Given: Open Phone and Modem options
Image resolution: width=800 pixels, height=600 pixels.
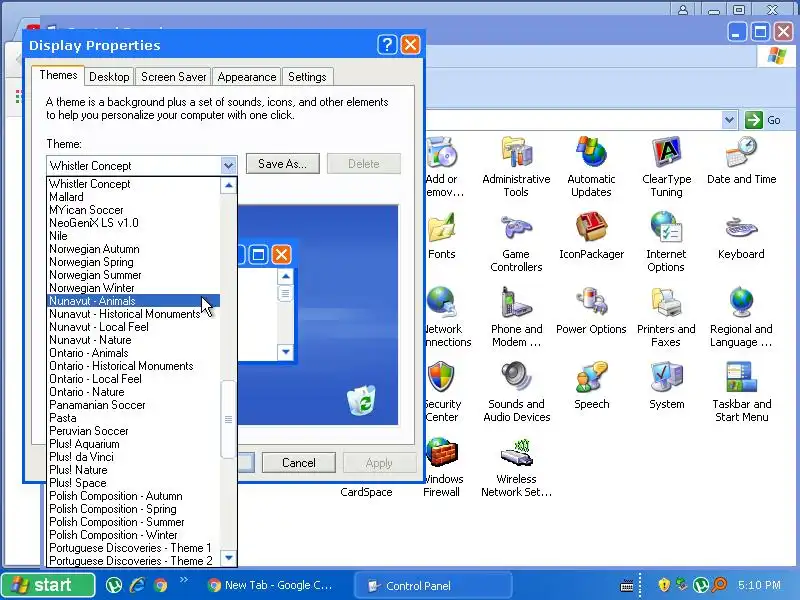Looking at the screenshot, I should point(516,317).
